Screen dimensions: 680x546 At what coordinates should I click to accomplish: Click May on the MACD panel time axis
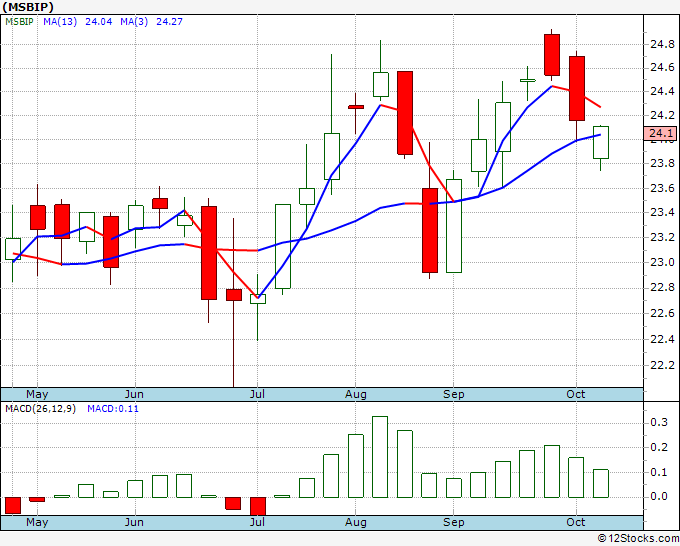point(37,522)
